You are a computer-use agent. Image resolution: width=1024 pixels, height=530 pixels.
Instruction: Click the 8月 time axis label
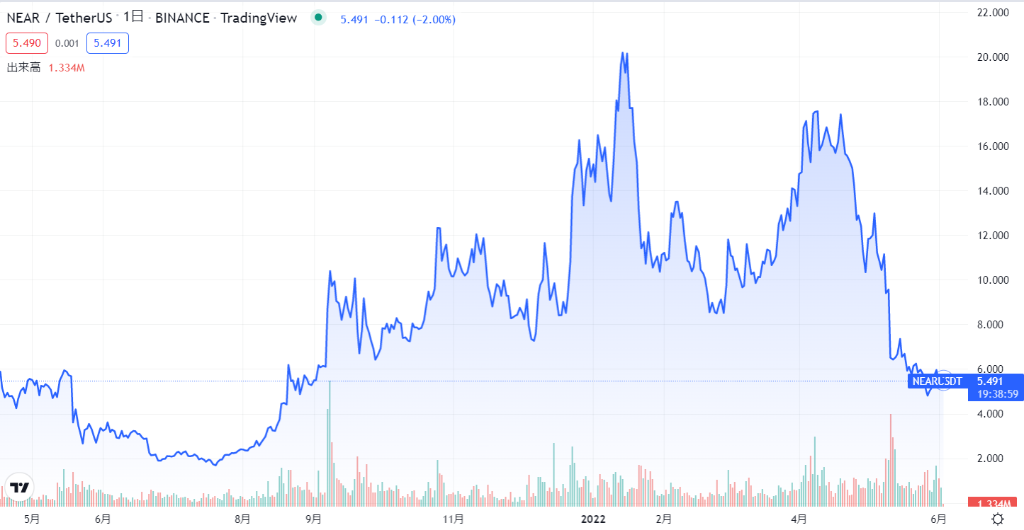point(242,519)
